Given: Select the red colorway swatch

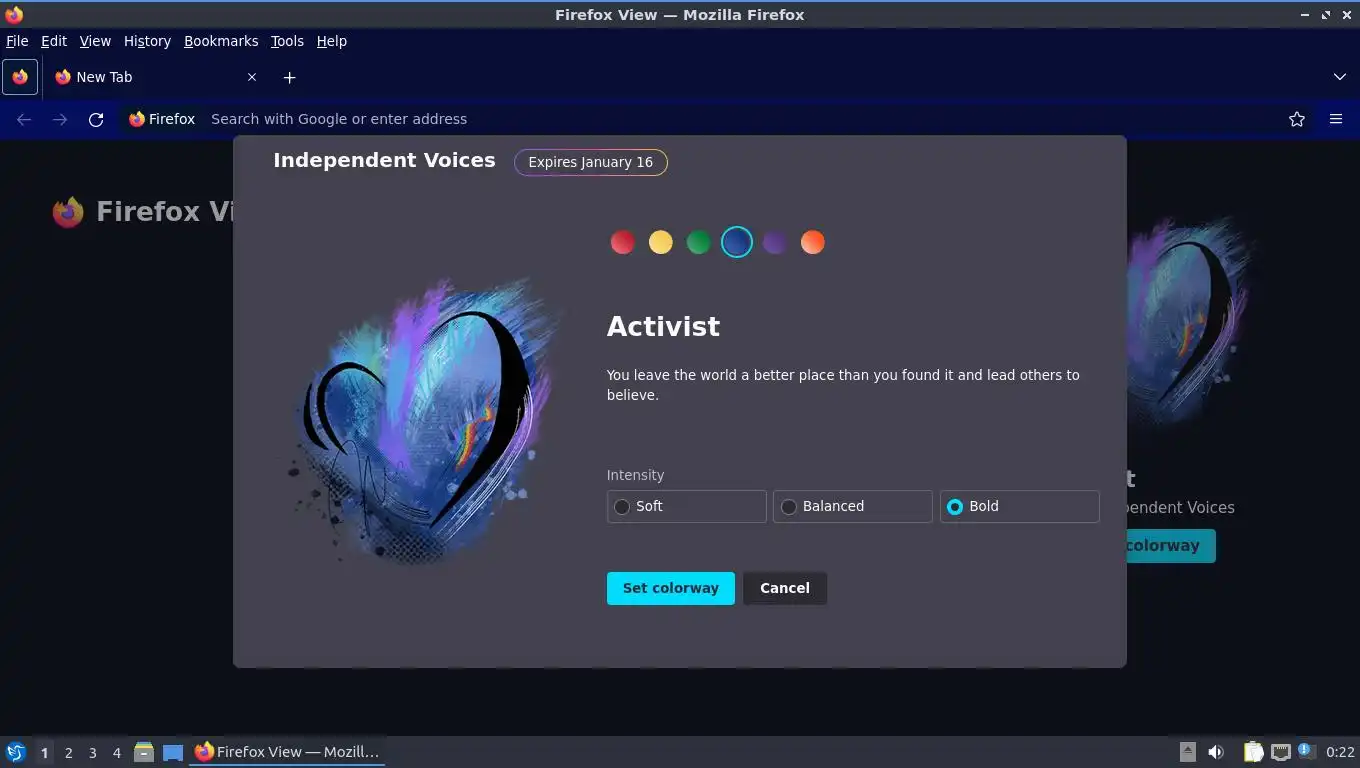Looking at the screenshot, I should pos(623,242).
